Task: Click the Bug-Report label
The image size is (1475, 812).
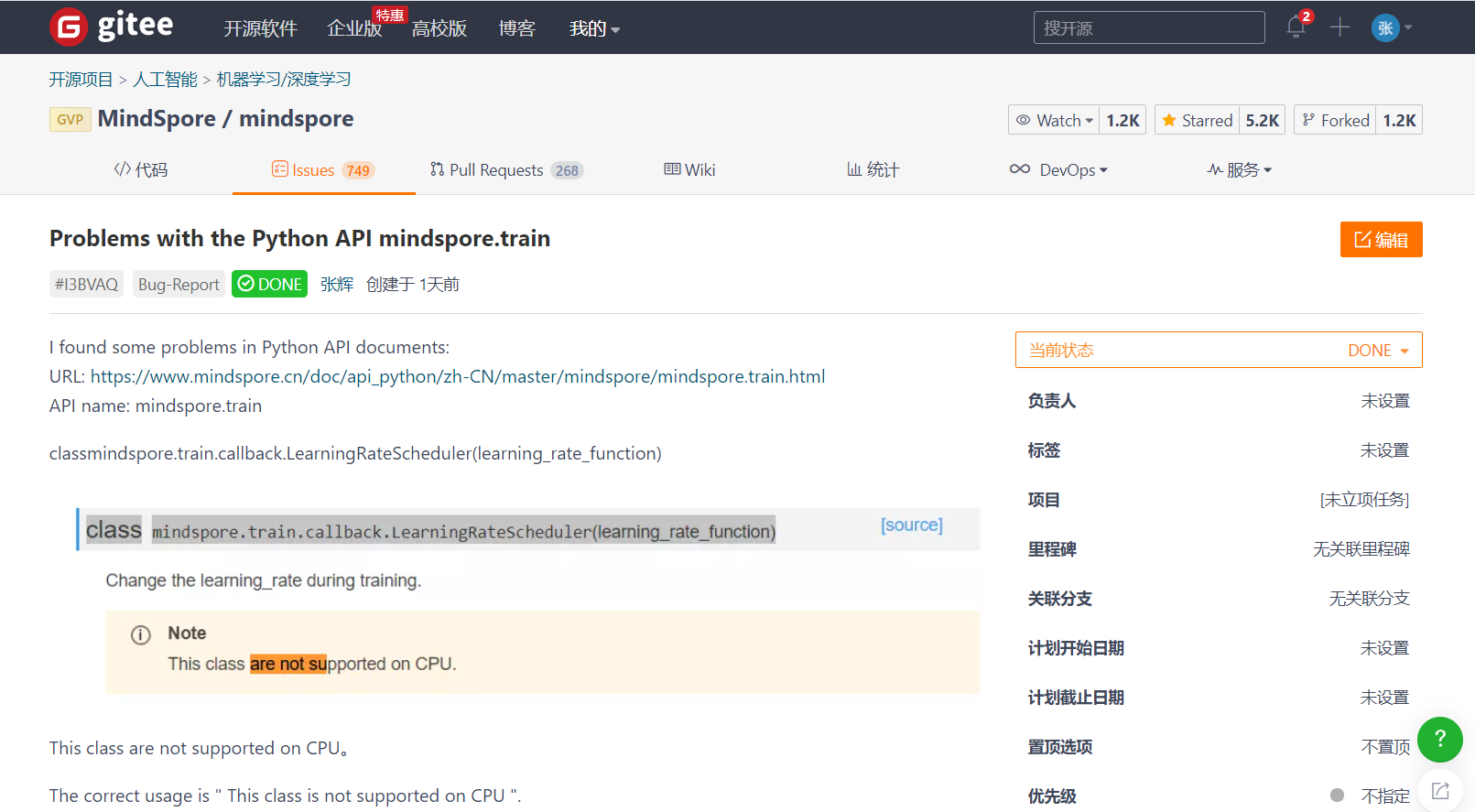Action: 179,284
